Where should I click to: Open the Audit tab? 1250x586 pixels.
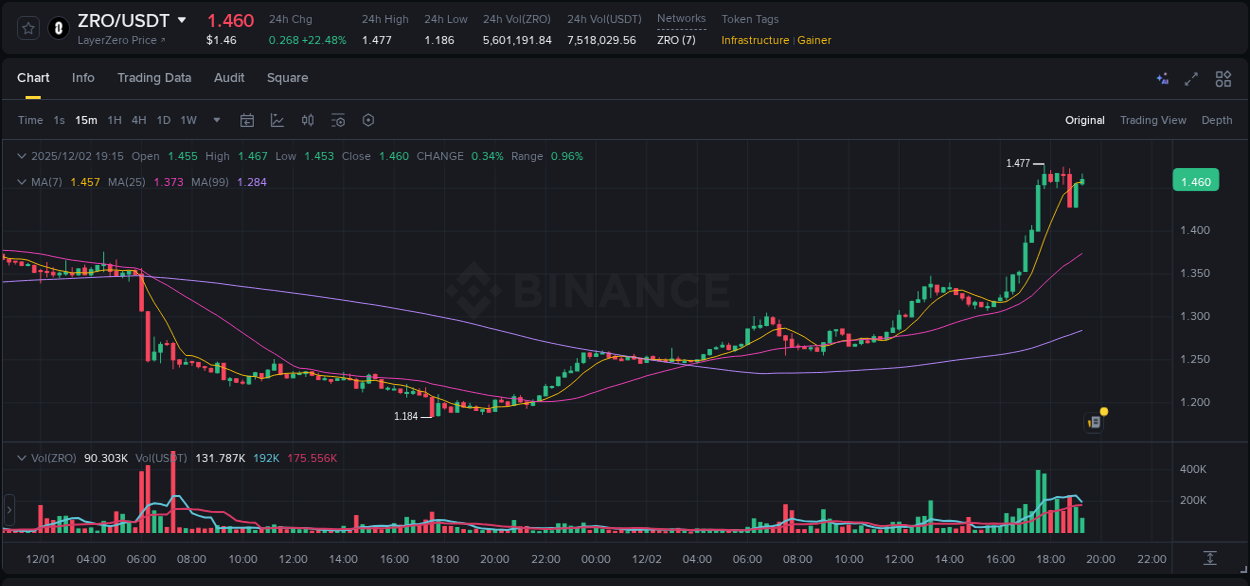229,78
